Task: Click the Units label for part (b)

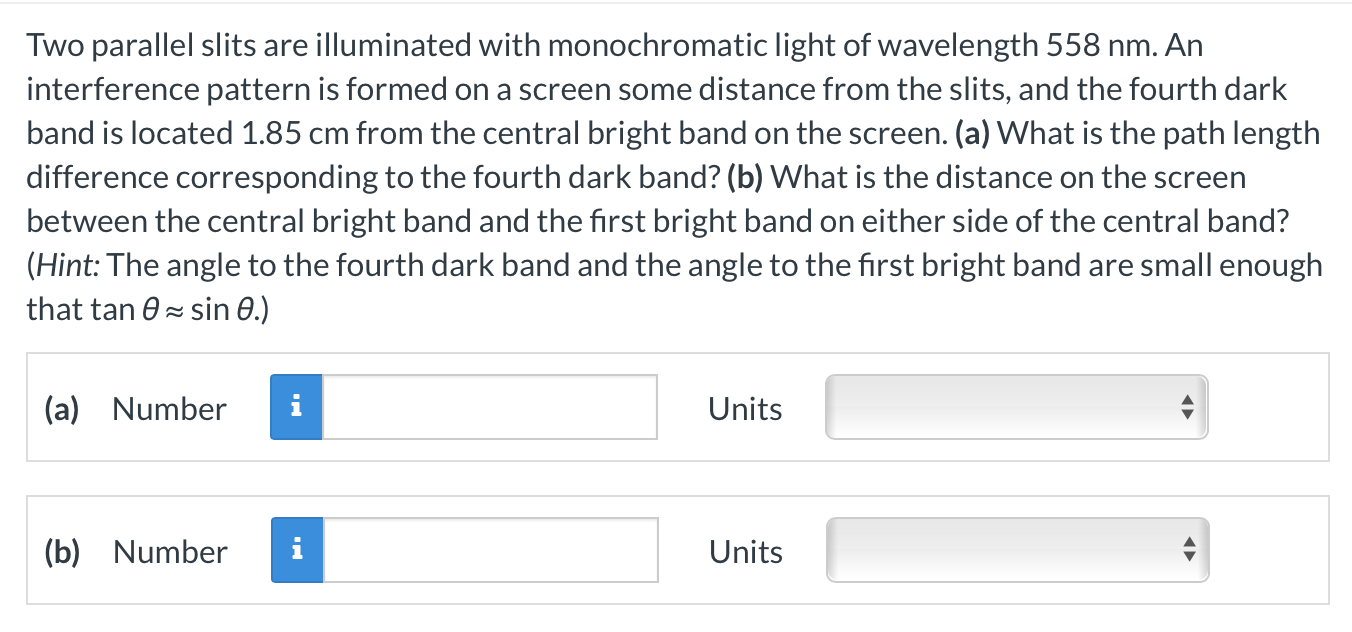Action: coord(744,551)
